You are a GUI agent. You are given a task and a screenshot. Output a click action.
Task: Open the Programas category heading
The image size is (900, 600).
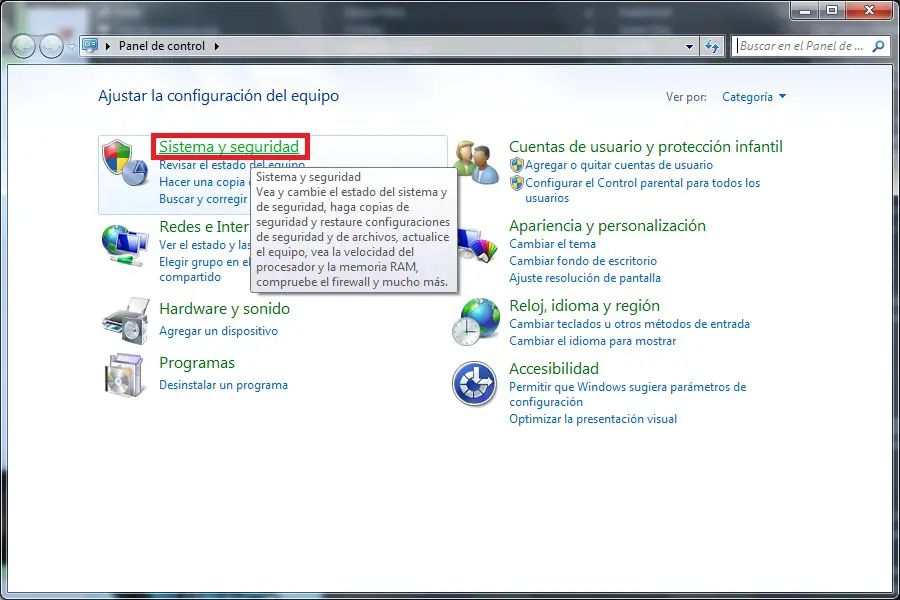197,363
